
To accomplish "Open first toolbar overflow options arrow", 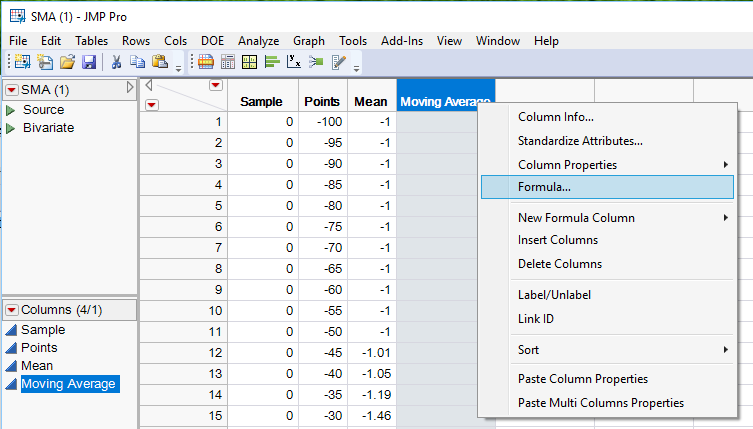I will (178, 69).
